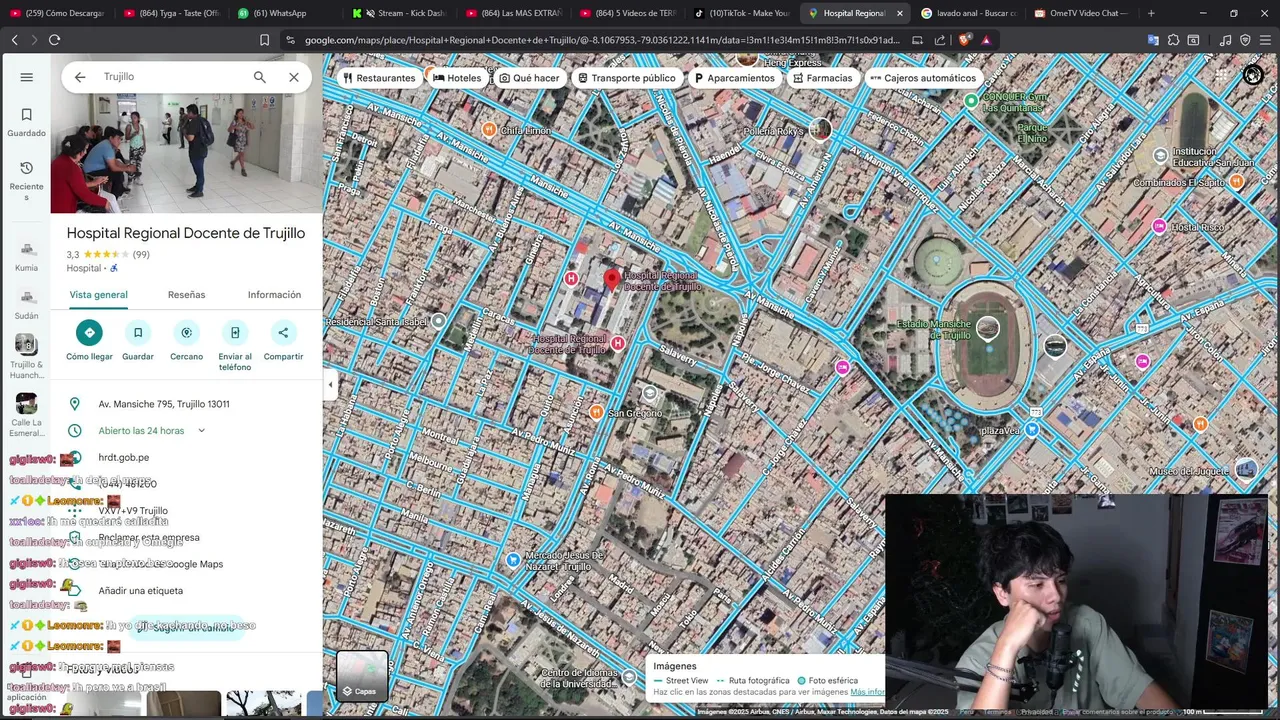Open the recent Trujillo & Huanchaco entry in the sidebar
This screenshot has height=720, width=1280.
tap(26, 357)
